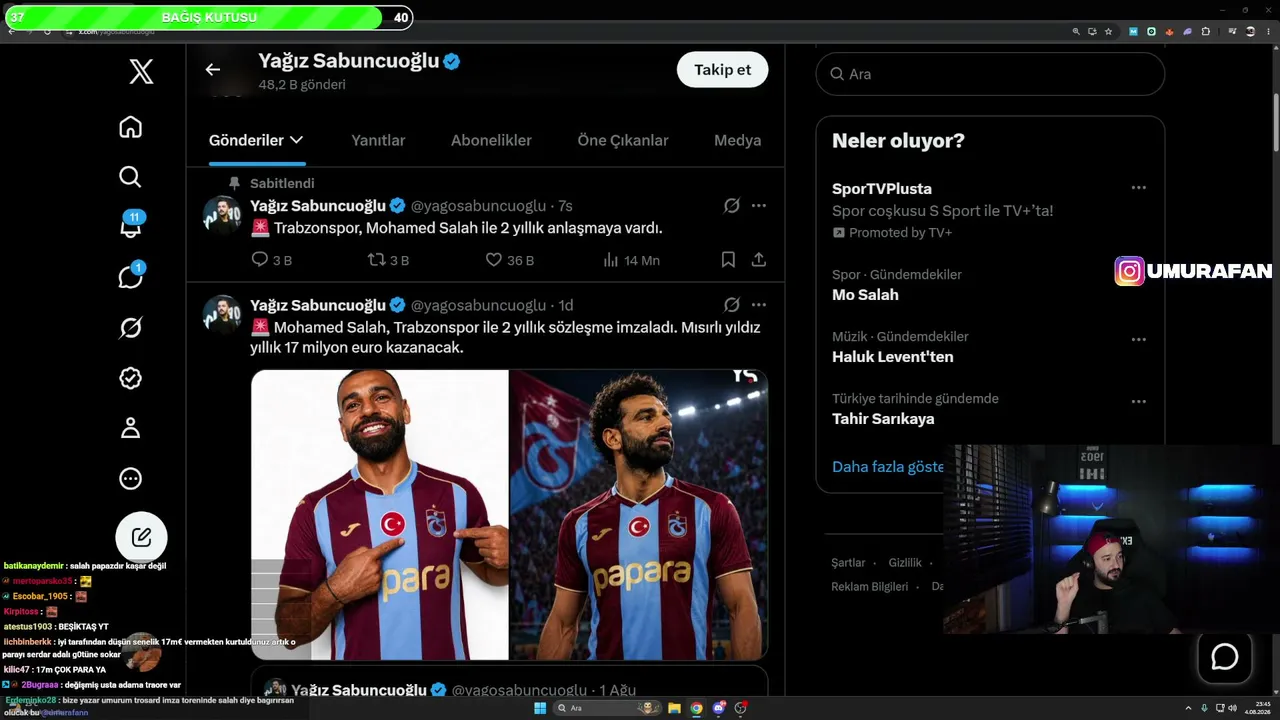This screenshot has height=720, width=1280.
Task: Open Notifications bell with 11 badge
Action: [131, 225]
